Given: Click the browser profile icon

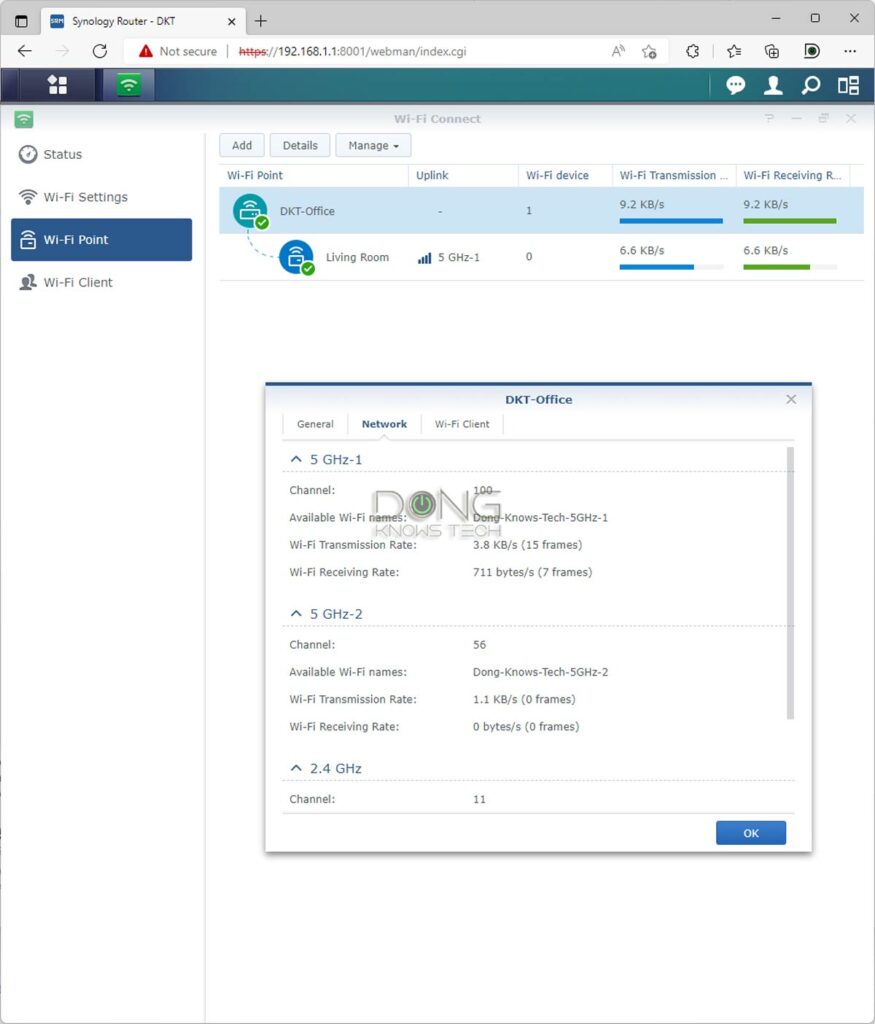Looking at the screenshot, I should click(x=812, y=51).
